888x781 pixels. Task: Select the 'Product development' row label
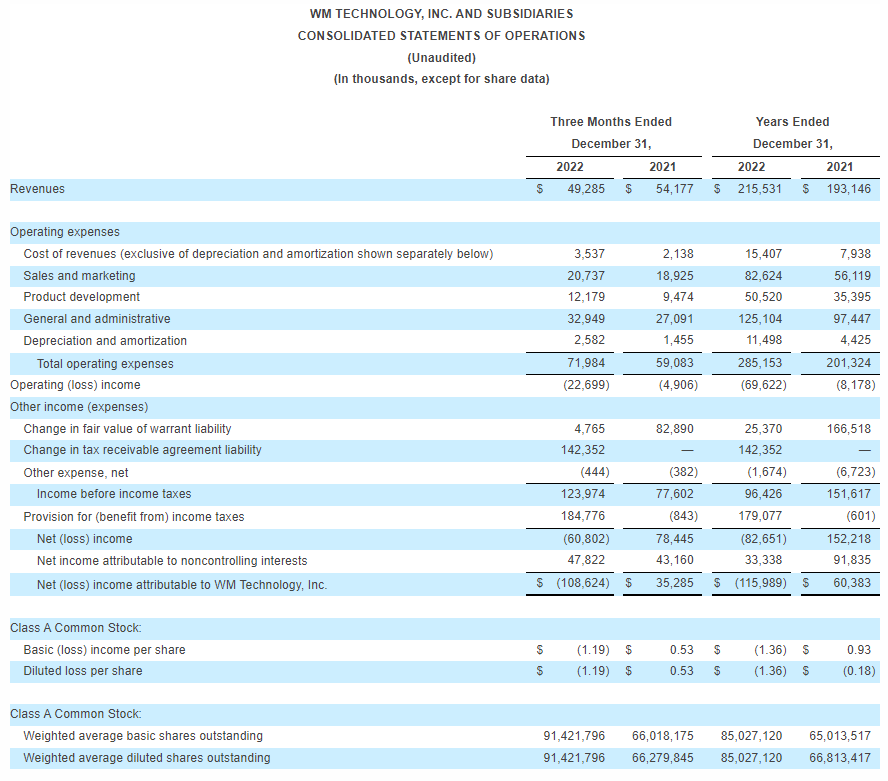coord(81,297)
